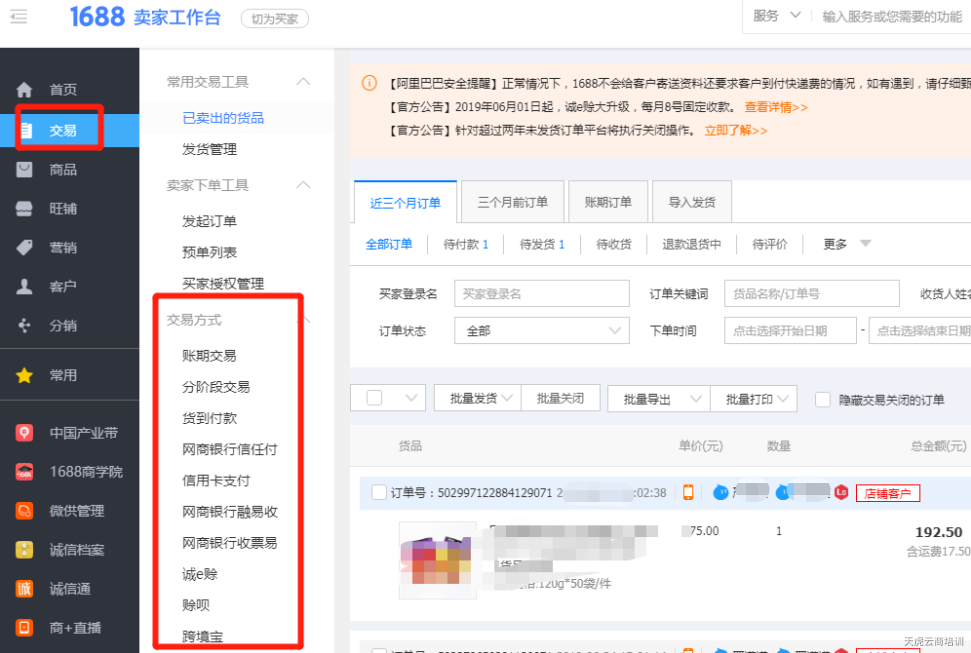Select the 待付款 filter
The width and height of the screenshot is (971, 653).
[x=466, y=245]
